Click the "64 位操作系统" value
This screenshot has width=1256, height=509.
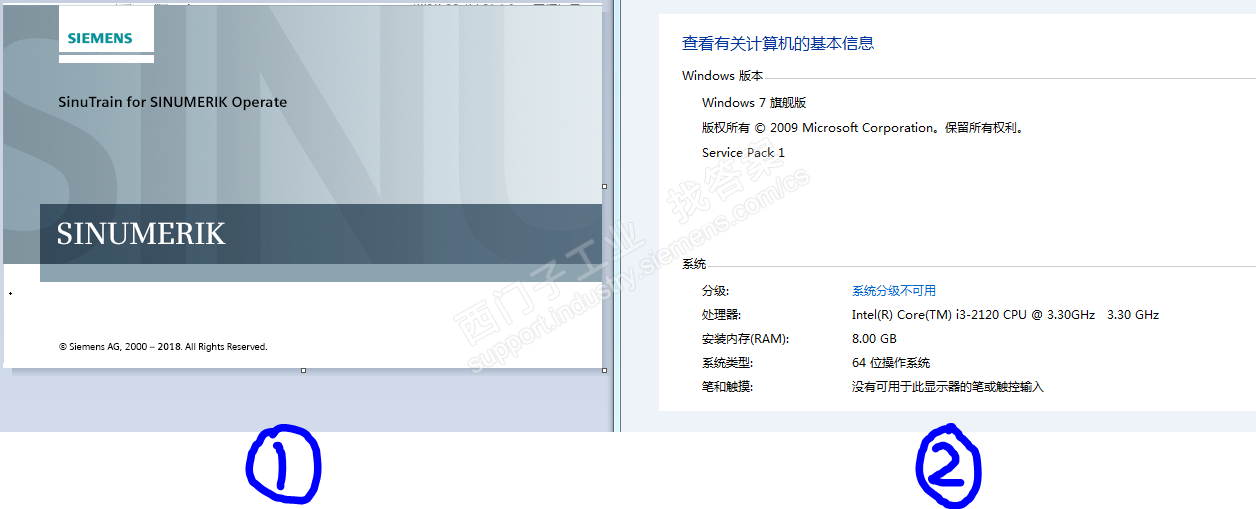point(891,363)
